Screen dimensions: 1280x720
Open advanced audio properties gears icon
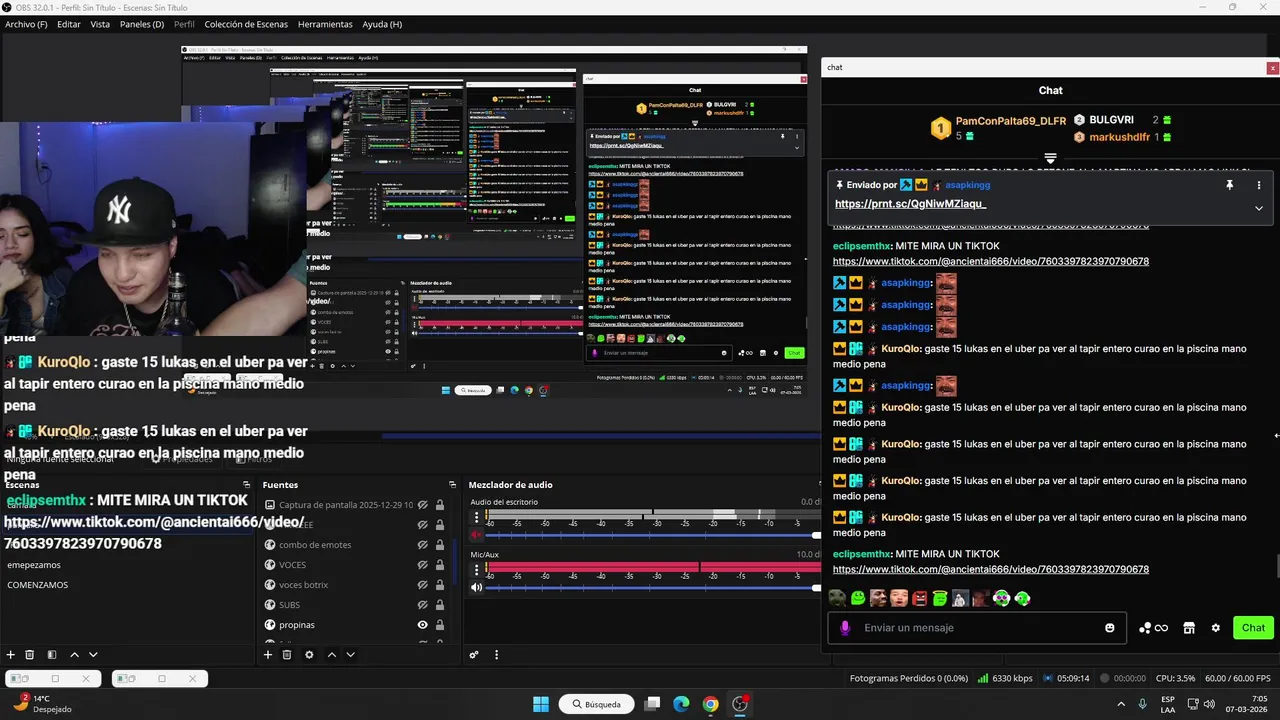coord(474,654)
